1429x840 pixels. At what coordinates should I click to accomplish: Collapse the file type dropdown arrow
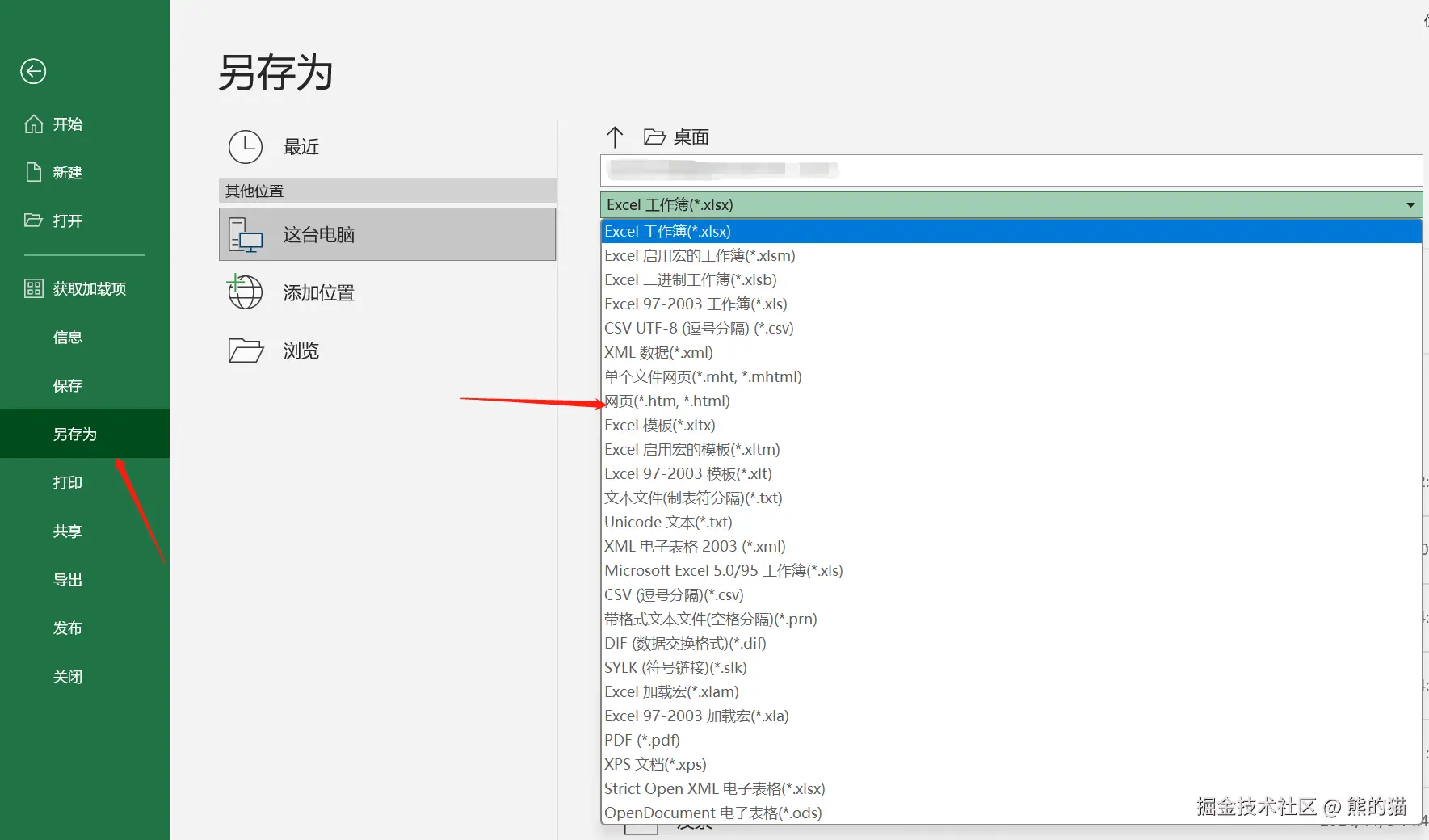(x=1410, y=205)
